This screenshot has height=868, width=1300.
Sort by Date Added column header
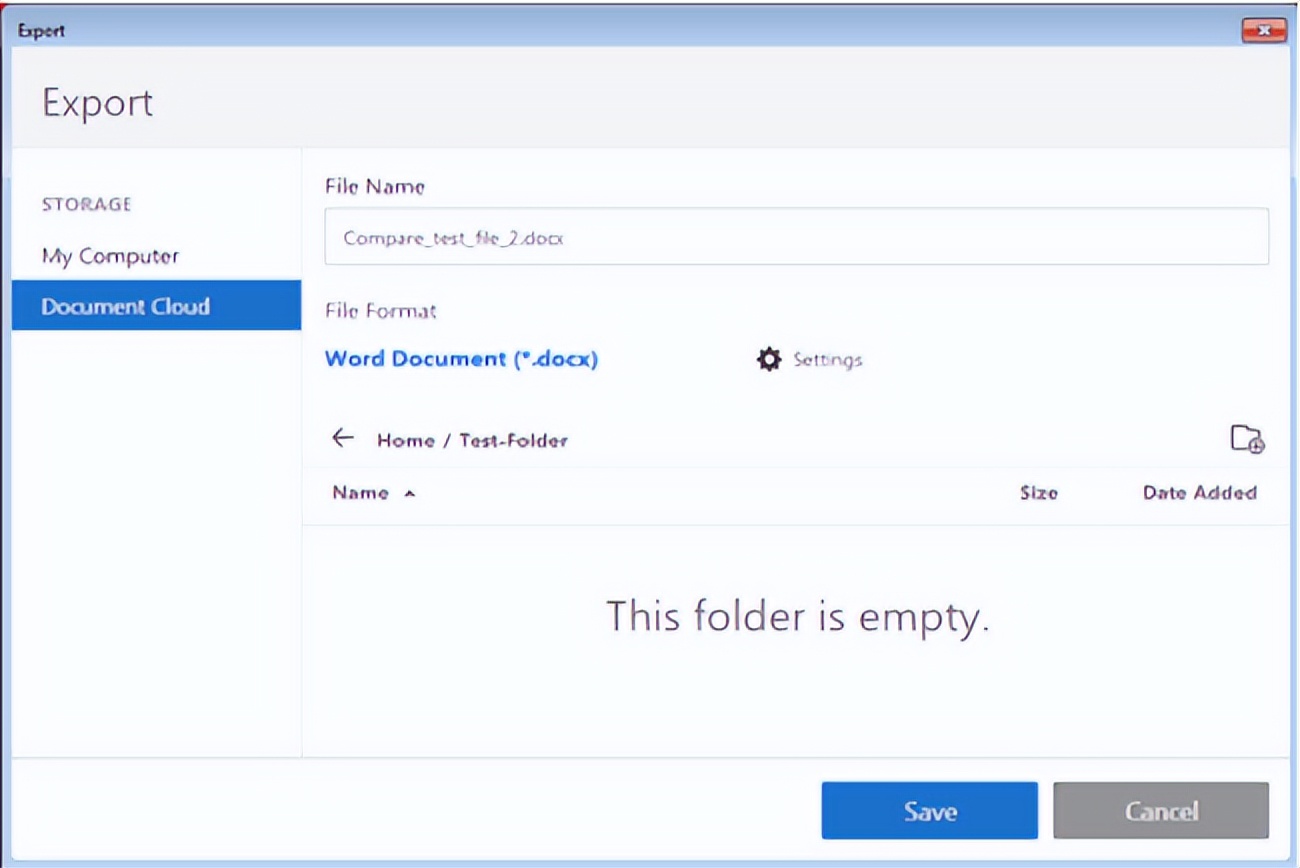[x=1199, y=493]
